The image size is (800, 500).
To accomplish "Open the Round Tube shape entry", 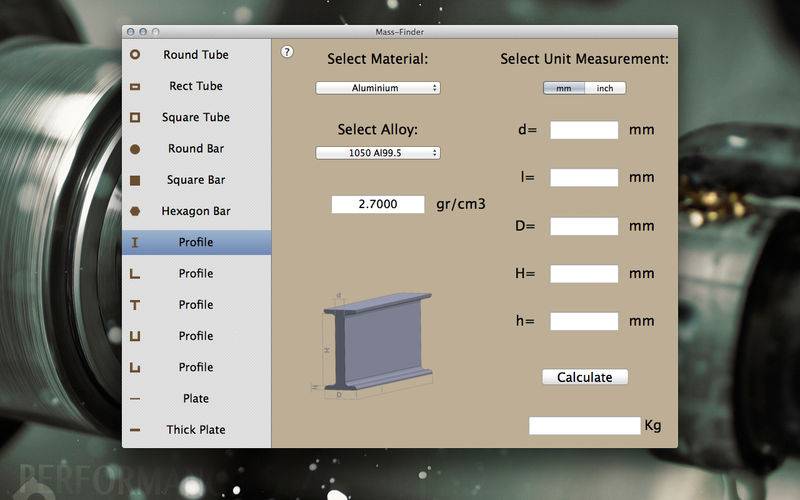I will coord(196,55).
